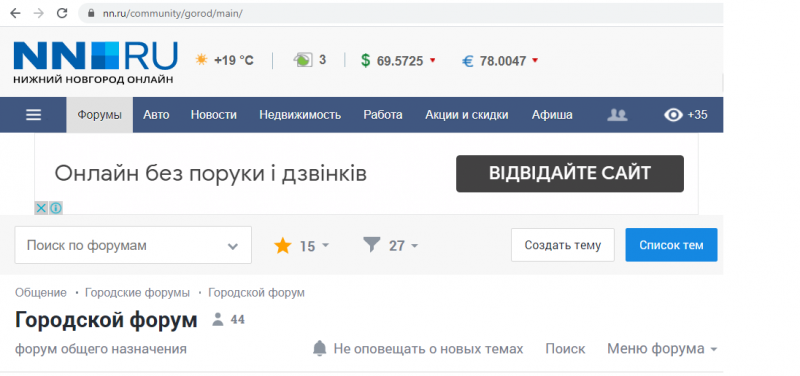
Task: Click the traffic jam indicator icon
Action: 303,60
